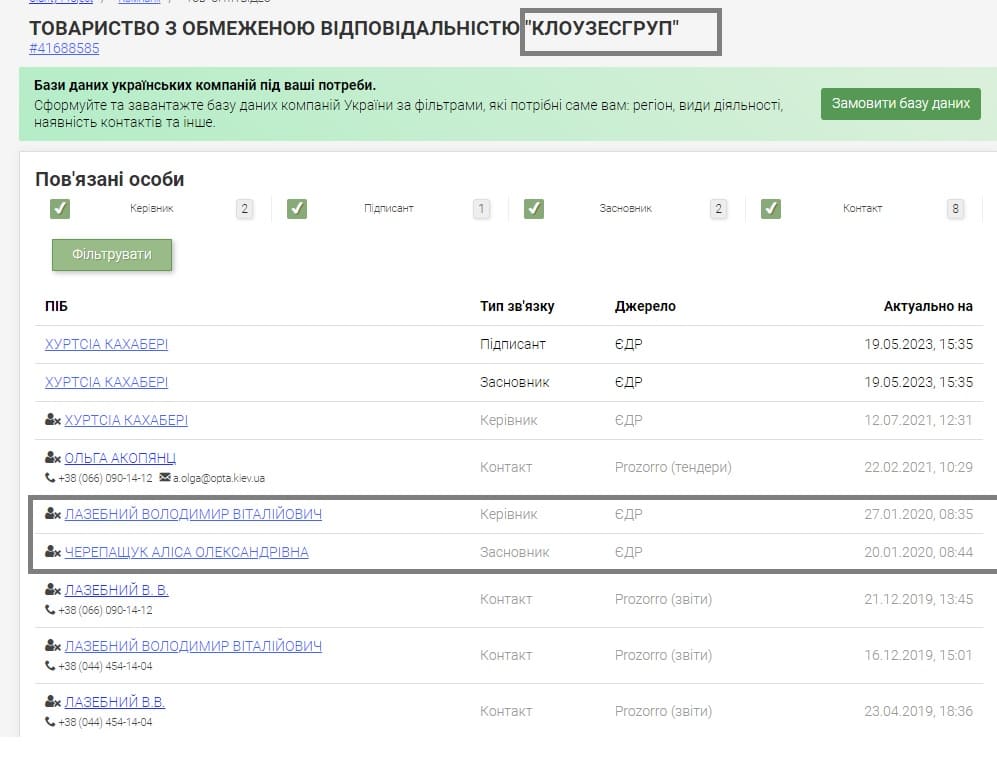This screenshot has width=997, height=768.
Task: Click the email envelope icon before a.olga@opta.kiev.ua
Action: coord(164,478)
